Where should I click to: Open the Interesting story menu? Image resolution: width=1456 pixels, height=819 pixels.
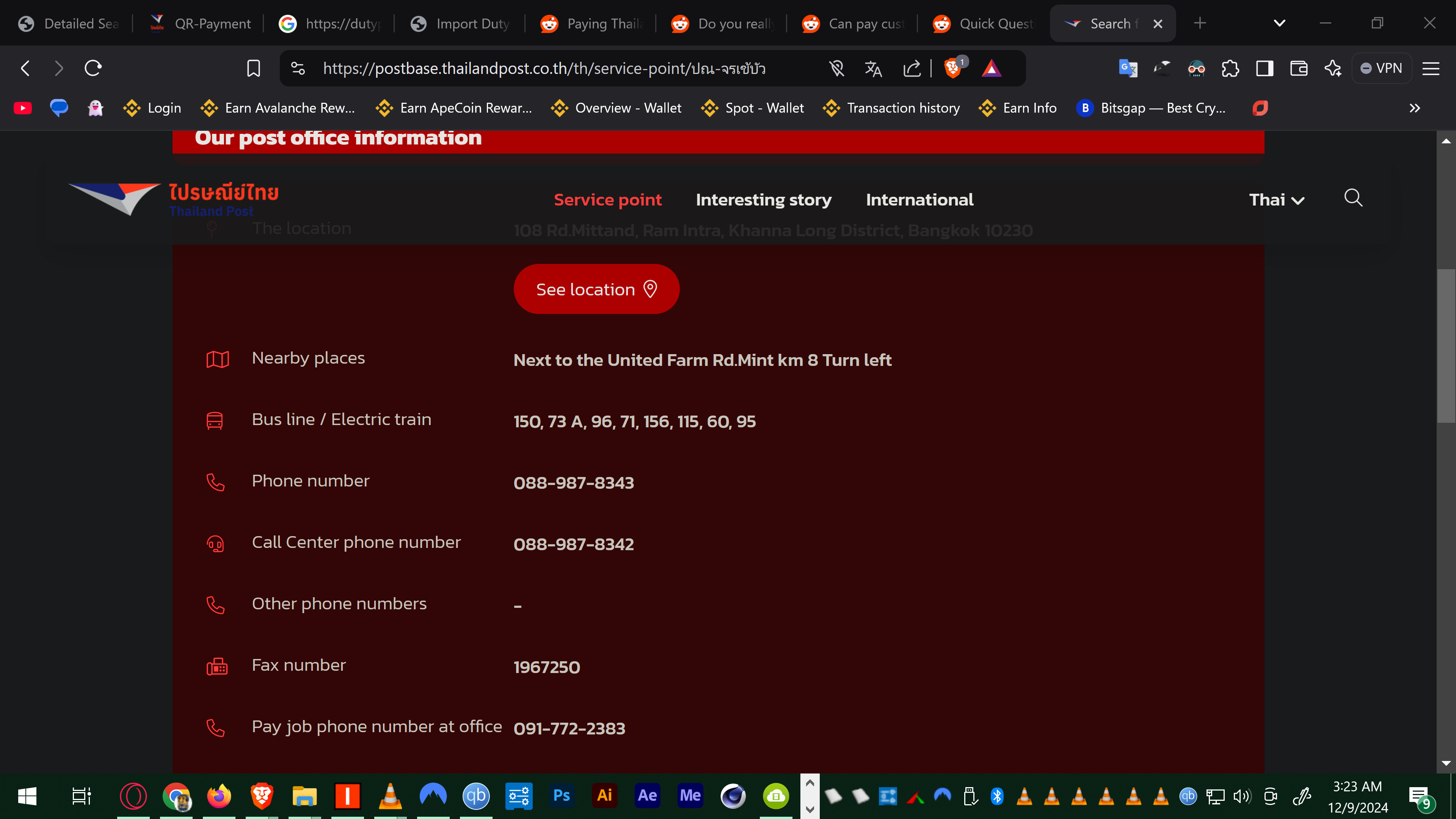tap(764, 199)
